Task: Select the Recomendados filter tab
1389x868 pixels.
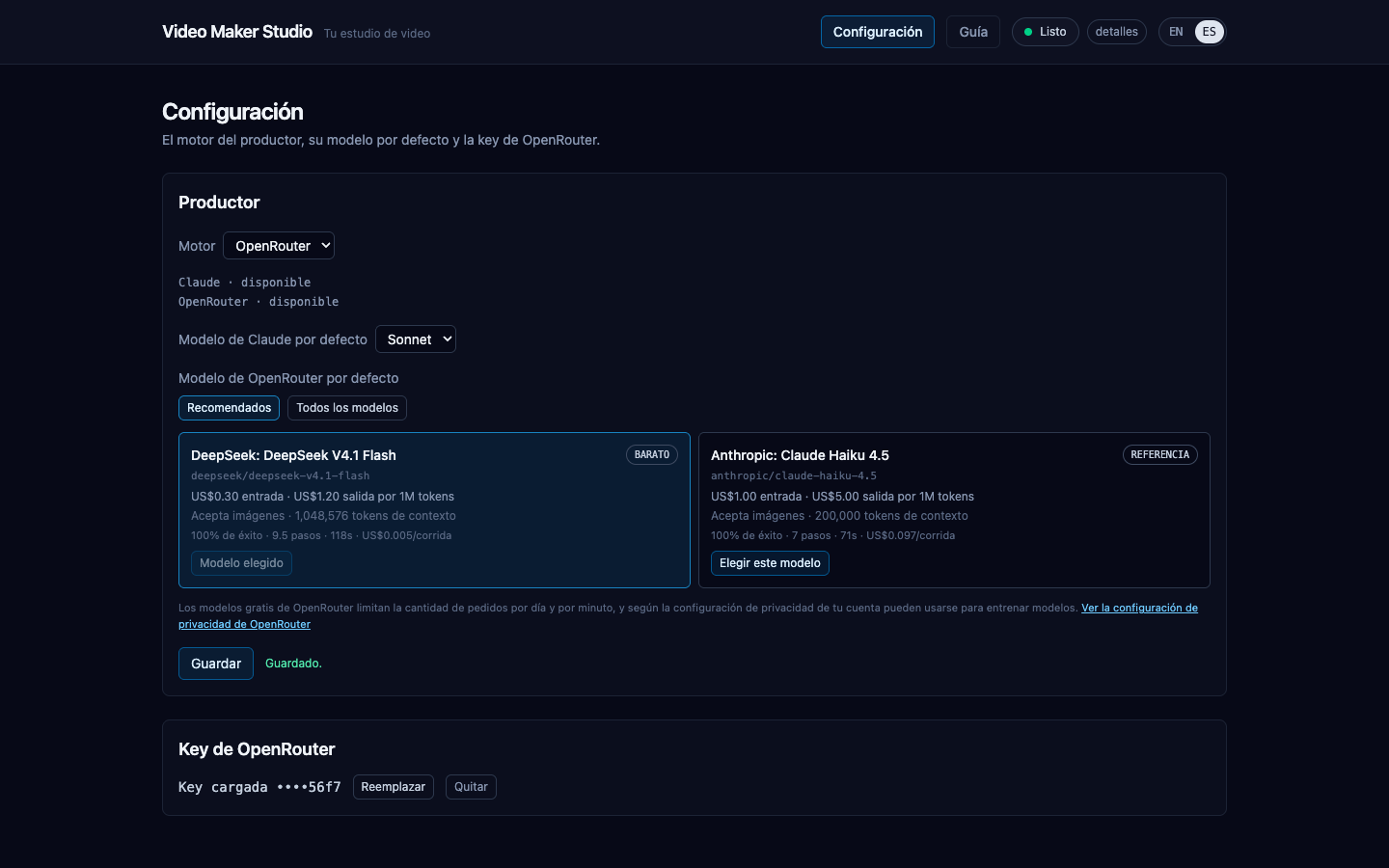Action: (229, 408)
